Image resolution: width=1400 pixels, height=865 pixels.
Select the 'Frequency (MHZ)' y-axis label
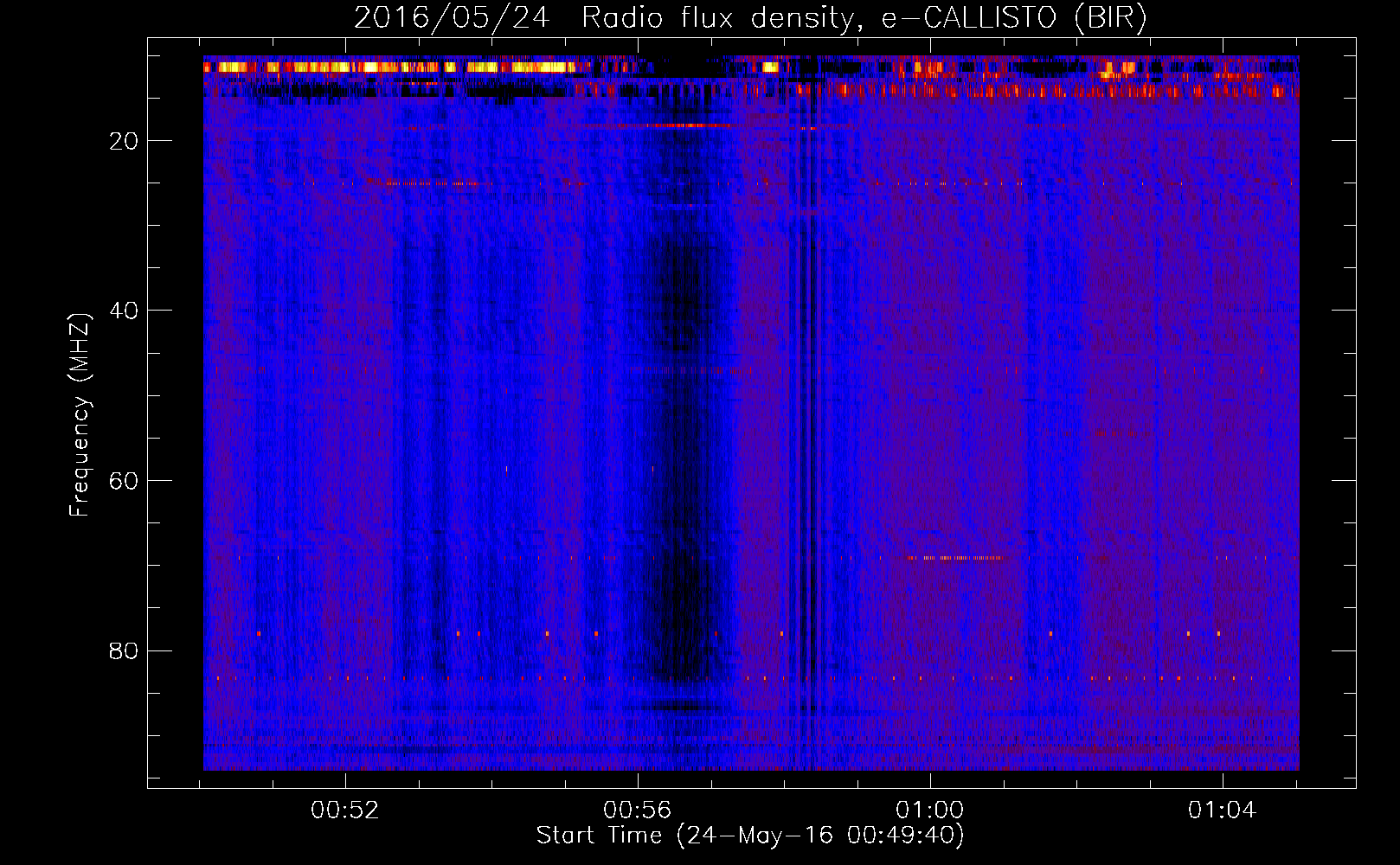pos(79,415)
